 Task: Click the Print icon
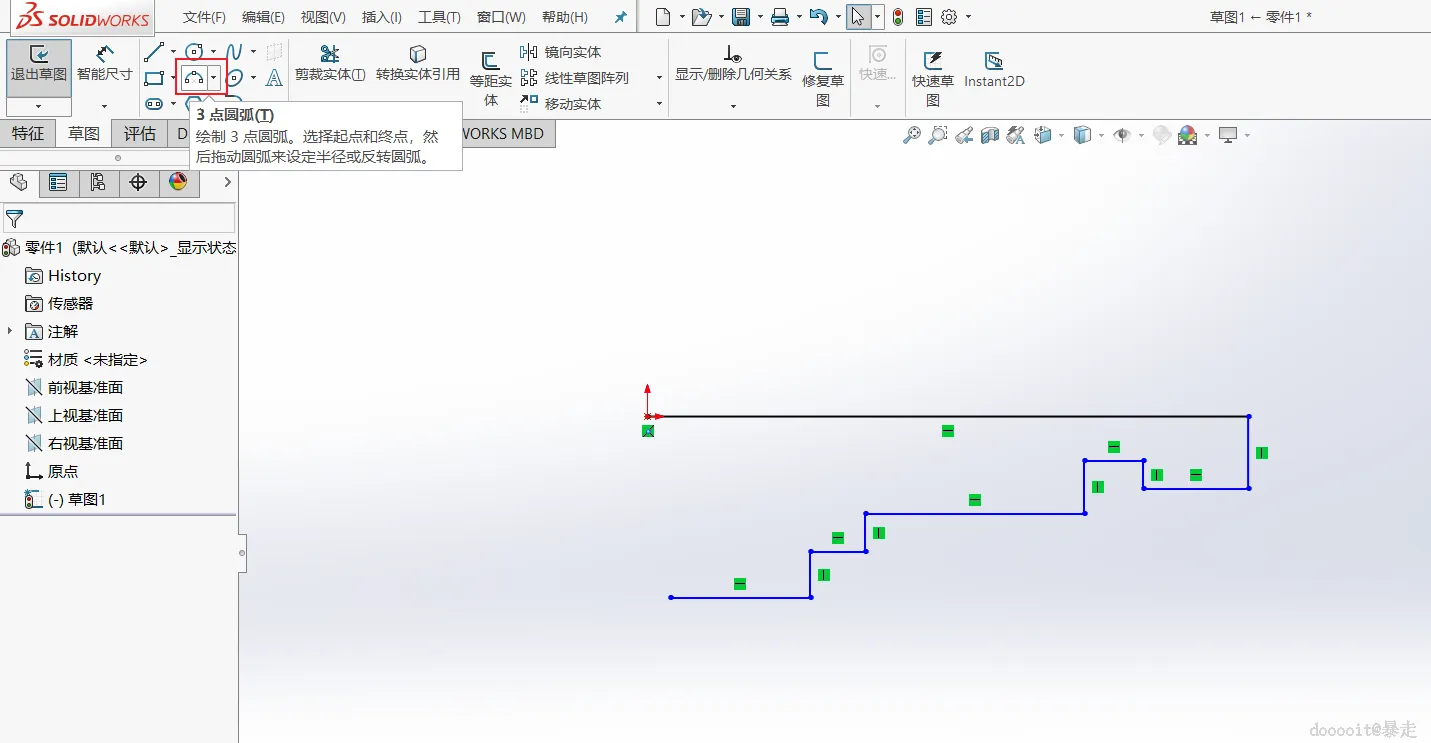point(780,17)
